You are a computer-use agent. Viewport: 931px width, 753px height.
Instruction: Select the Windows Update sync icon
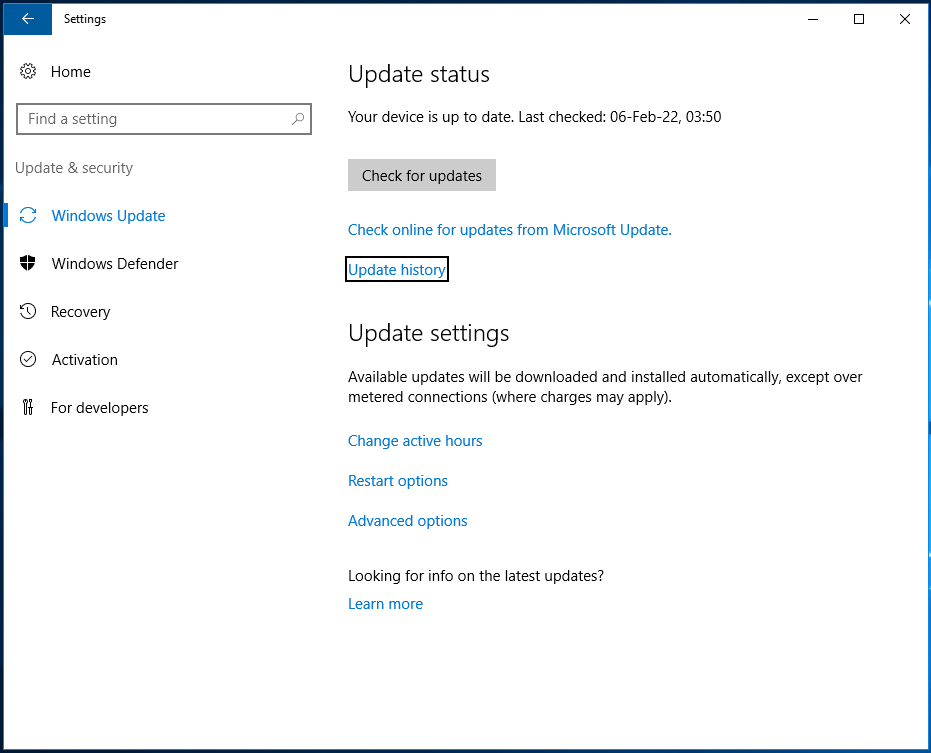(x=29, y=215)
